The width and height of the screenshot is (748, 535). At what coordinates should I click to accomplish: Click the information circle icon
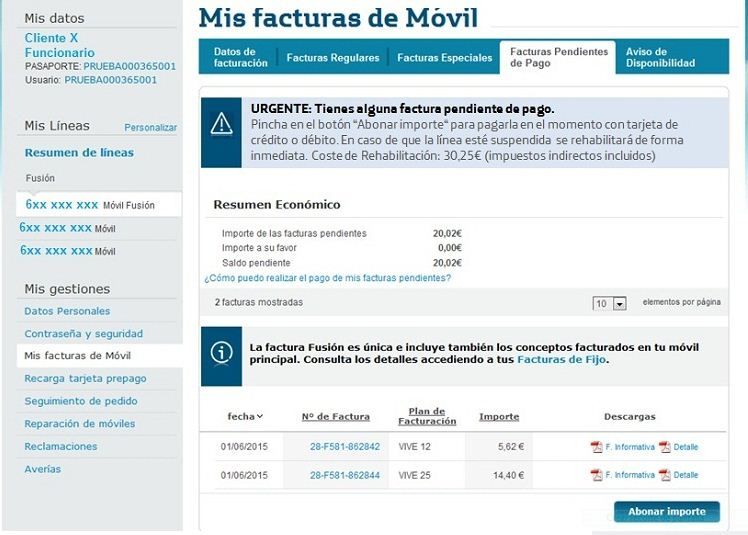[221, 353]
